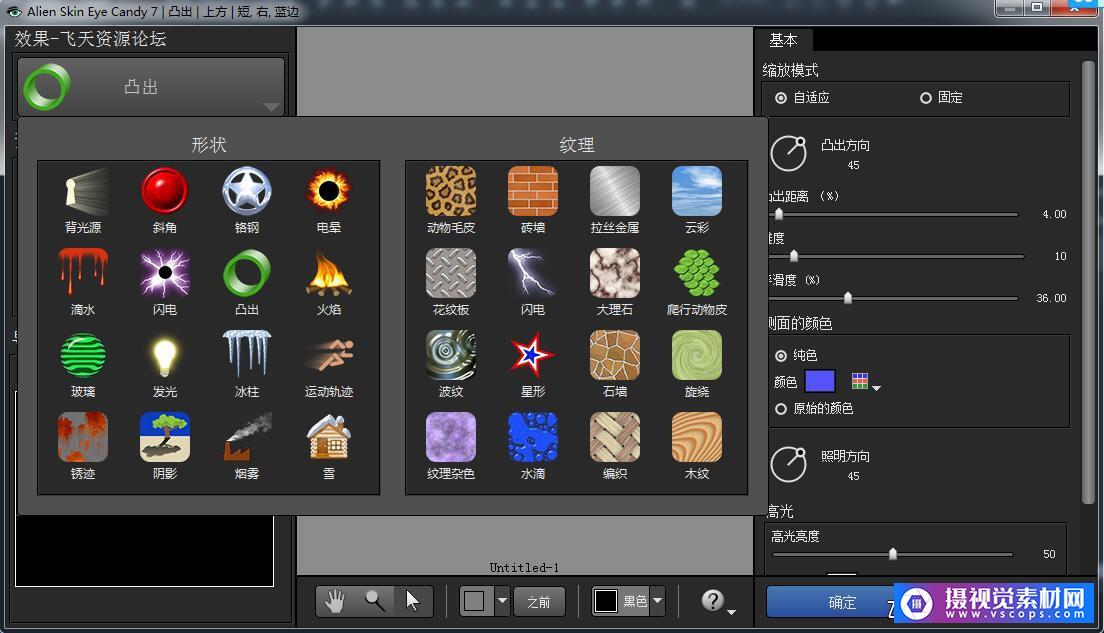Click the 高光亮度 slider handle
The height and width of the screenshot is (633, 1104).
[x=893, y=554]
